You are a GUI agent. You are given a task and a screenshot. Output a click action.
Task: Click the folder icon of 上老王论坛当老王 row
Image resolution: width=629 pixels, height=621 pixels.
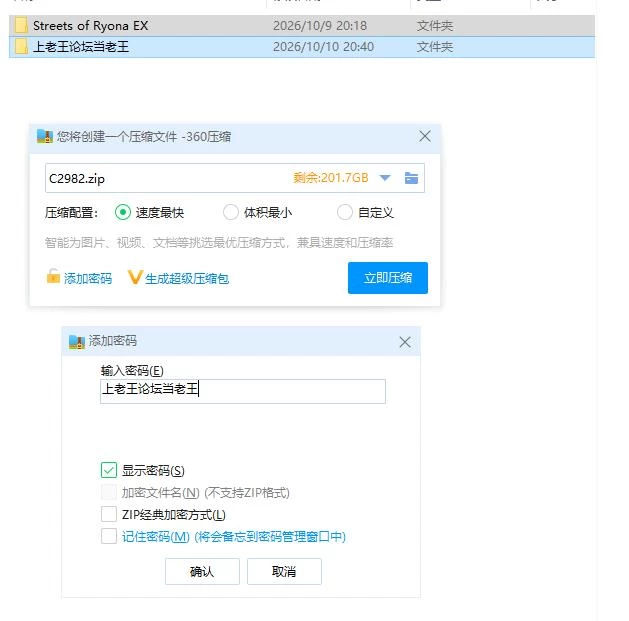tap(21, 47)
